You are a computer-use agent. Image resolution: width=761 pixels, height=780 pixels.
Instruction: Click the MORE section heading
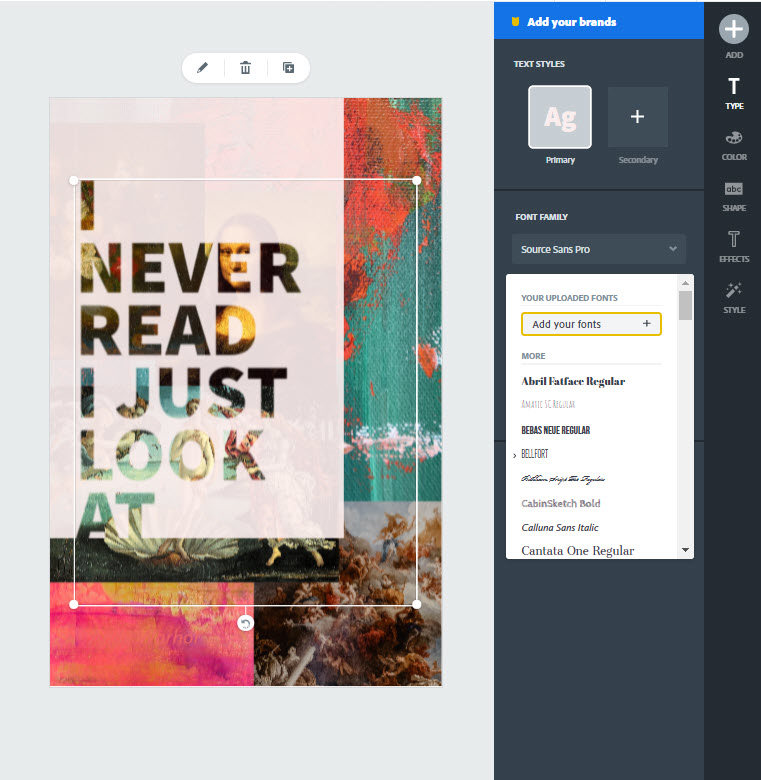[x=533, y=356]
